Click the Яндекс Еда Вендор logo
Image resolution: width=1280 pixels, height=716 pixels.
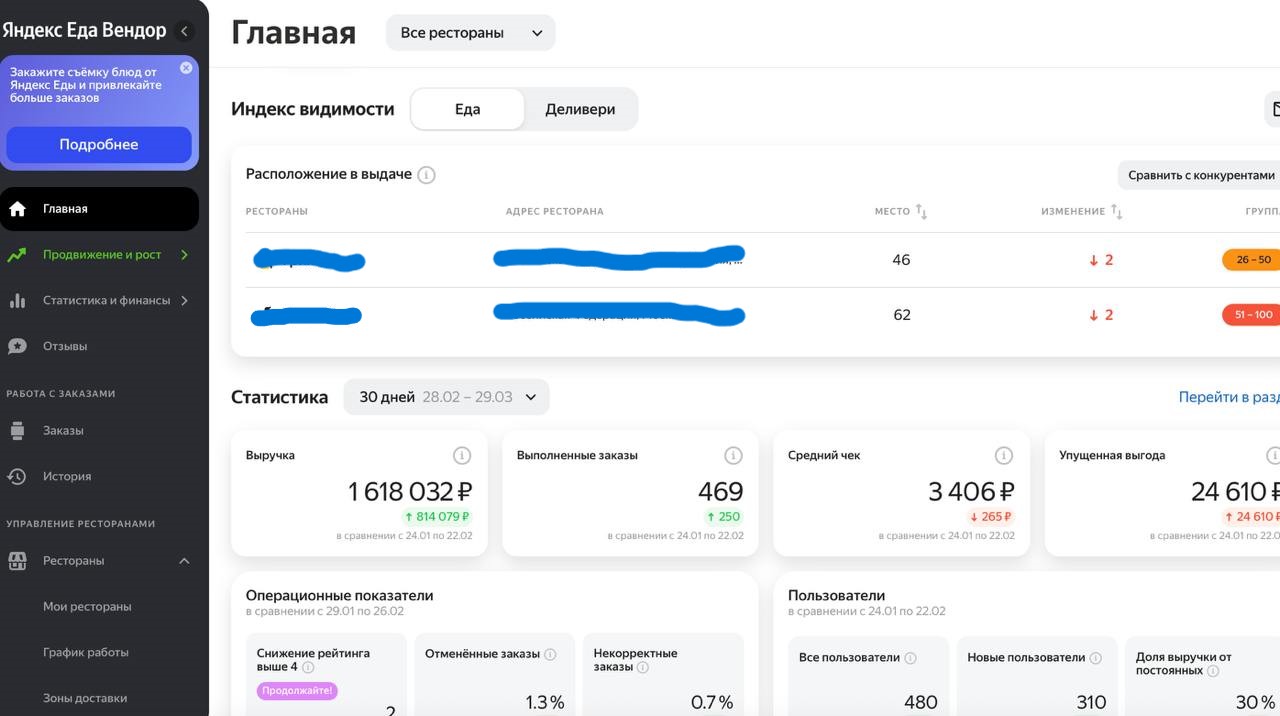[x=84, y=30]
